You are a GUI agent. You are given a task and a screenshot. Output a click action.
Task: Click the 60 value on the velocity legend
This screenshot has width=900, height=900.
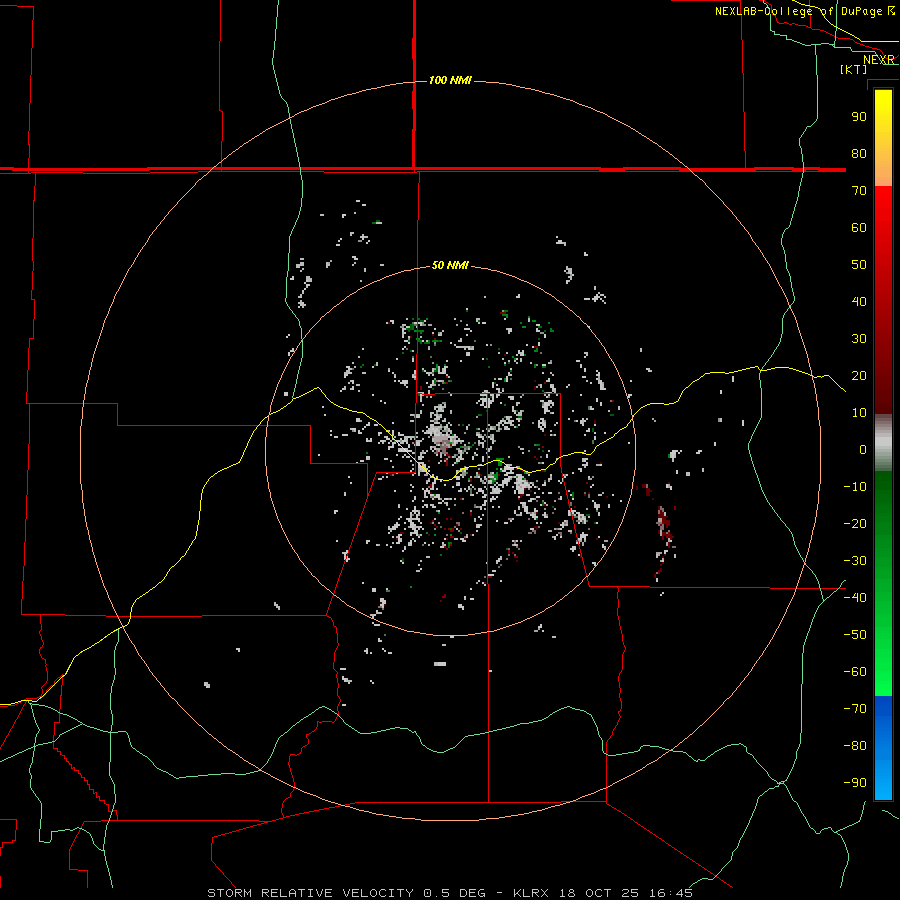click(x=859, y=227)
